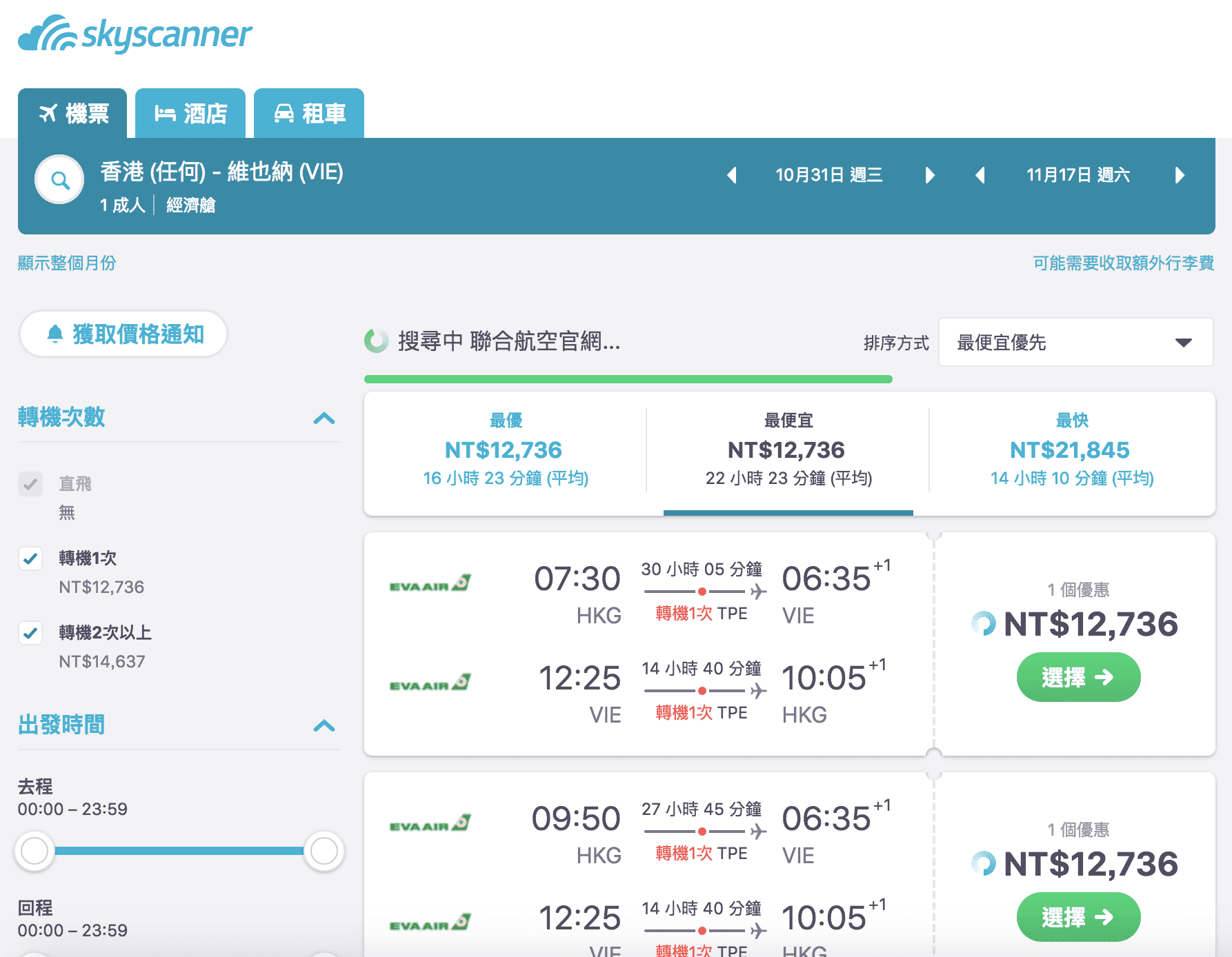Click 轉機1次 TPE on 27 小時 45 分鐘 leg
This screenshot has width=1232, height=957.
(702, 854)
